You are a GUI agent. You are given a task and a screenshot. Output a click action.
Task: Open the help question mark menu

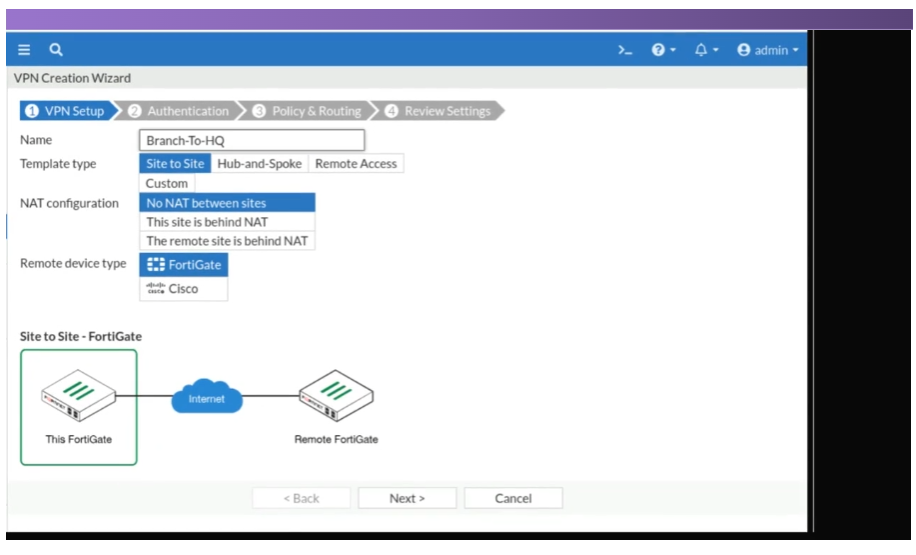[664, 50]
